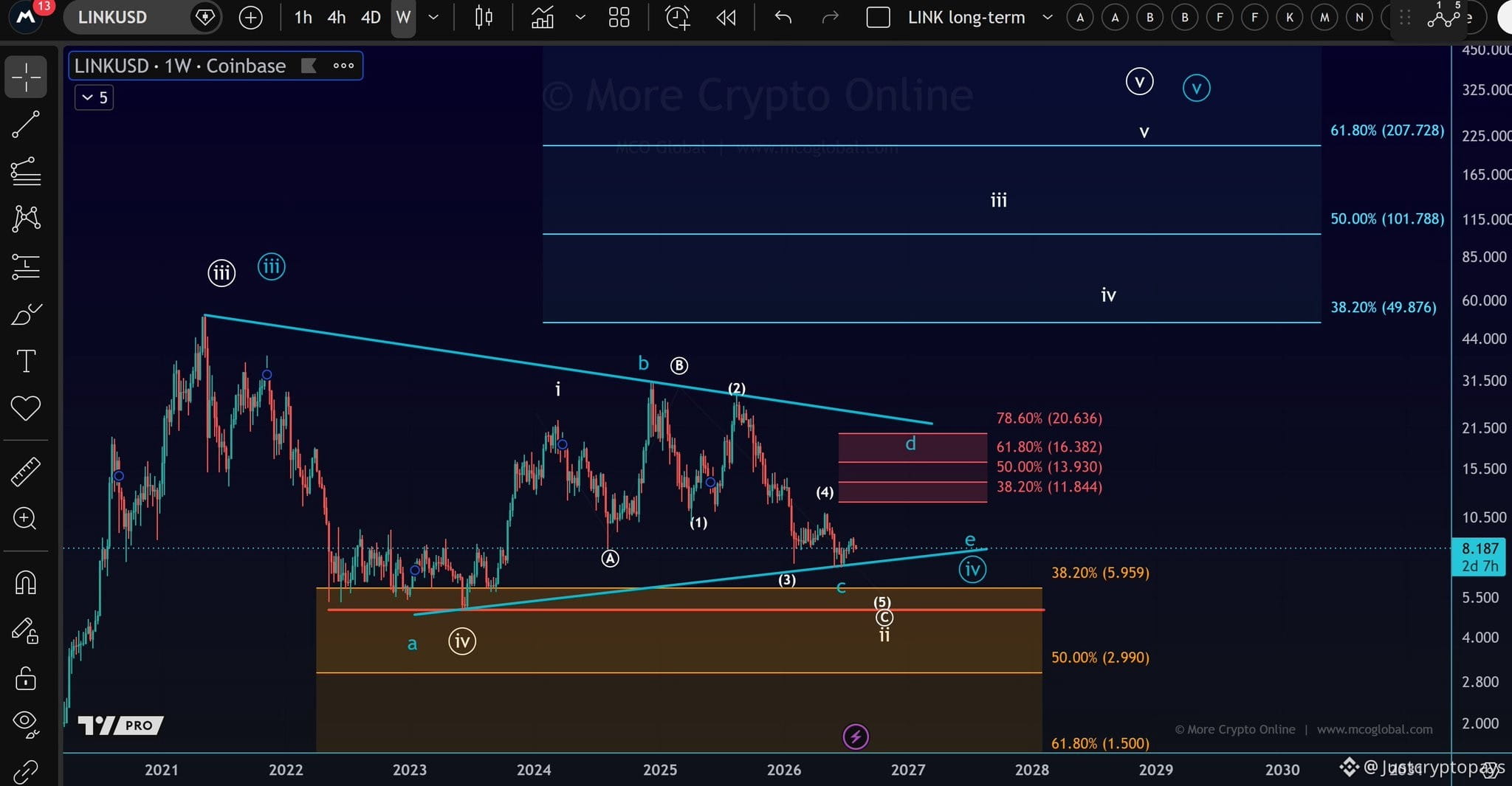This screenshot has height=786, width=1512.
Task: Click the 2025 label on time axis
Action: tap(660, 770)
